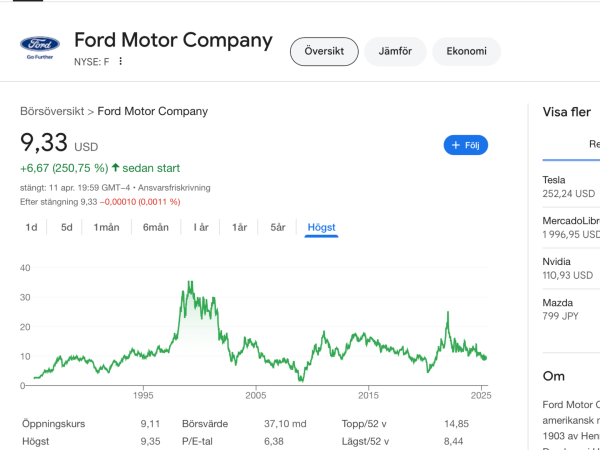Select the Mazda stock entry

(x=568, y=309)
